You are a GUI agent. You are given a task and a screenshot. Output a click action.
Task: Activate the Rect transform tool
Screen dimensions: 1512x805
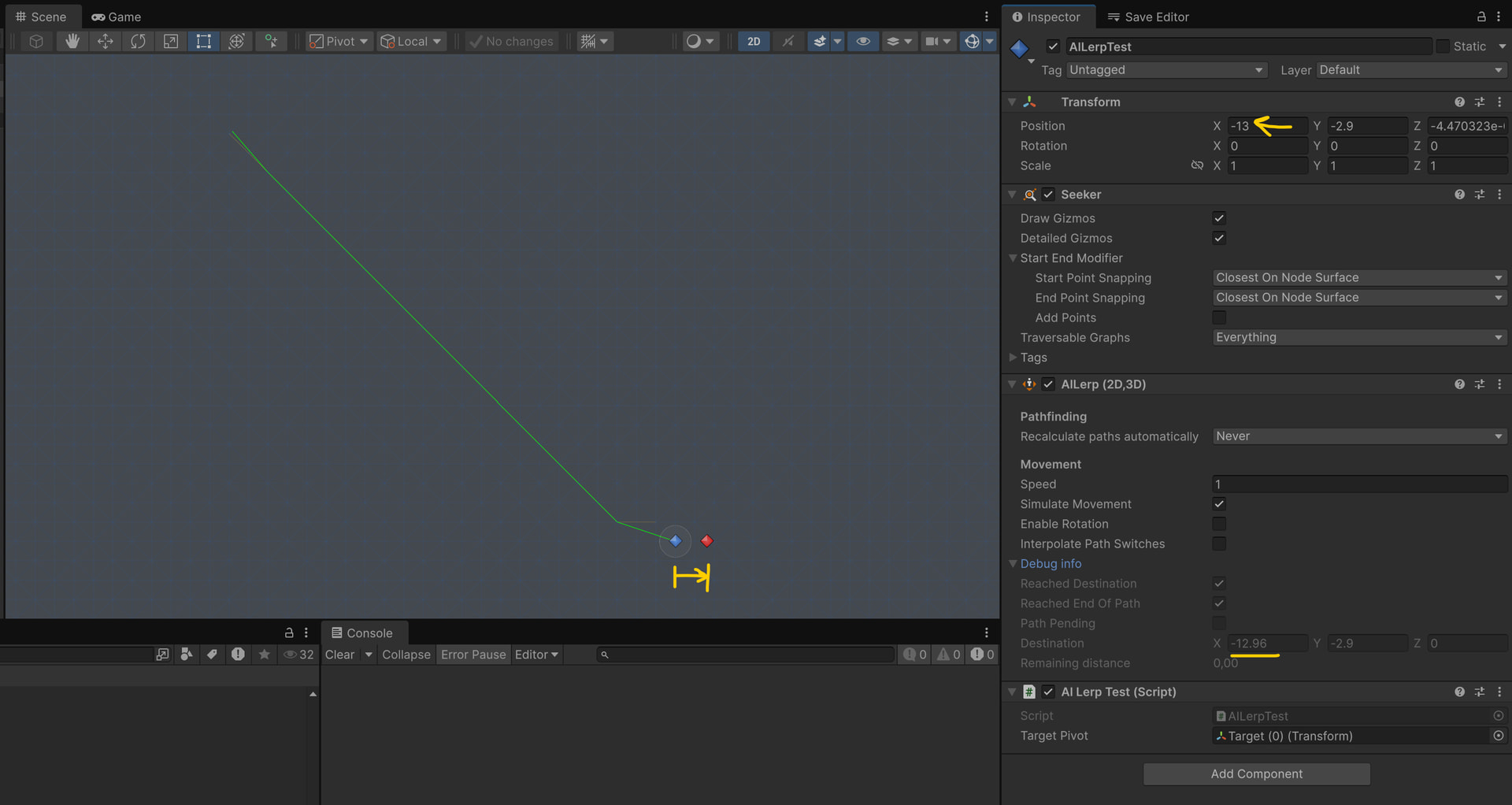click(203, 41)
